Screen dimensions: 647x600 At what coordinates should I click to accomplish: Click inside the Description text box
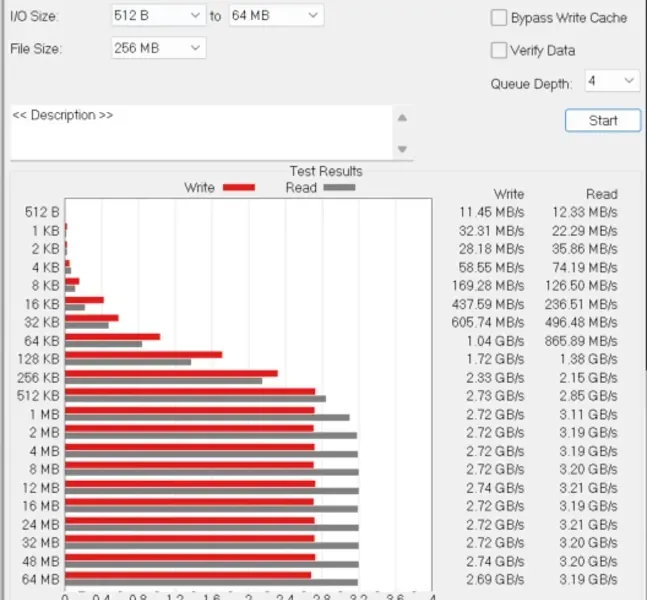(201, 132)
